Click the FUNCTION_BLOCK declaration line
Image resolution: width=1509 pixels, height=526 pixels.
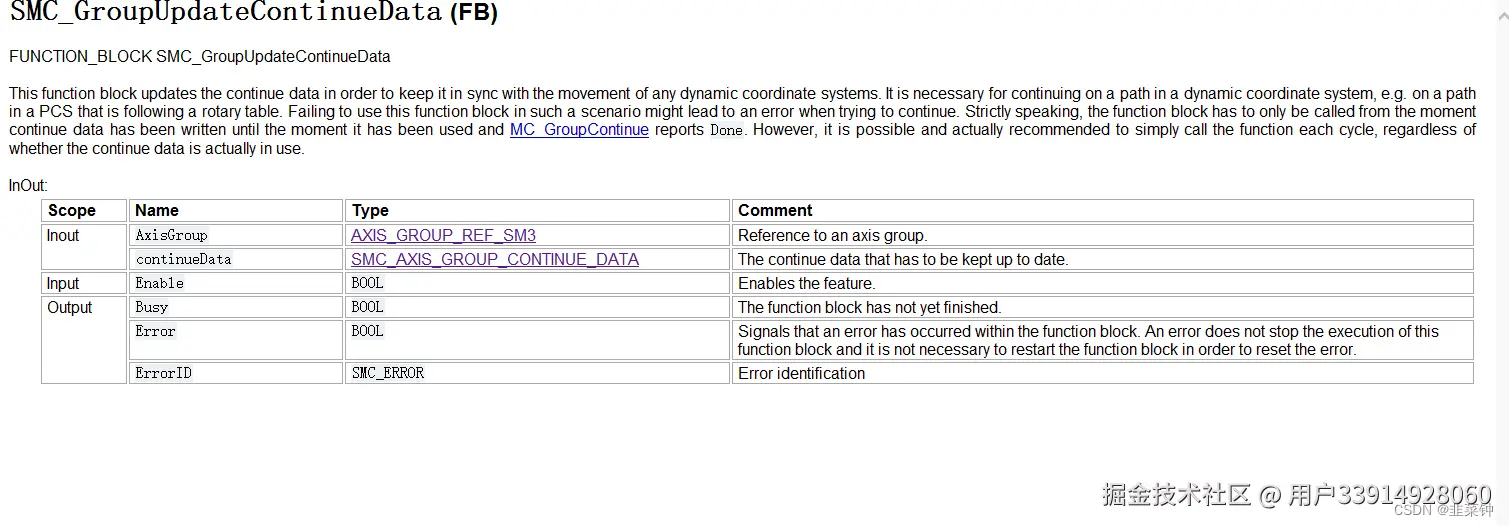[200, 57]
